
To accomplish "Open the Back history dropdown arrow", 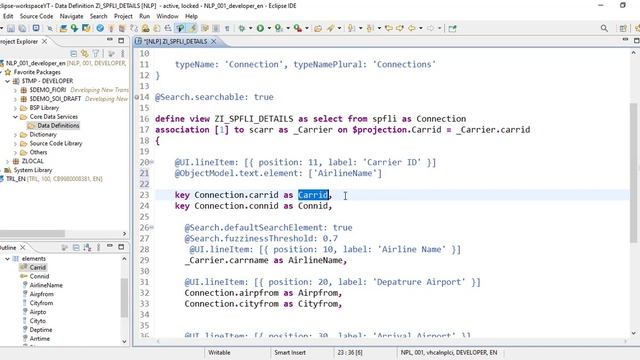I will (x=421, y=28).
